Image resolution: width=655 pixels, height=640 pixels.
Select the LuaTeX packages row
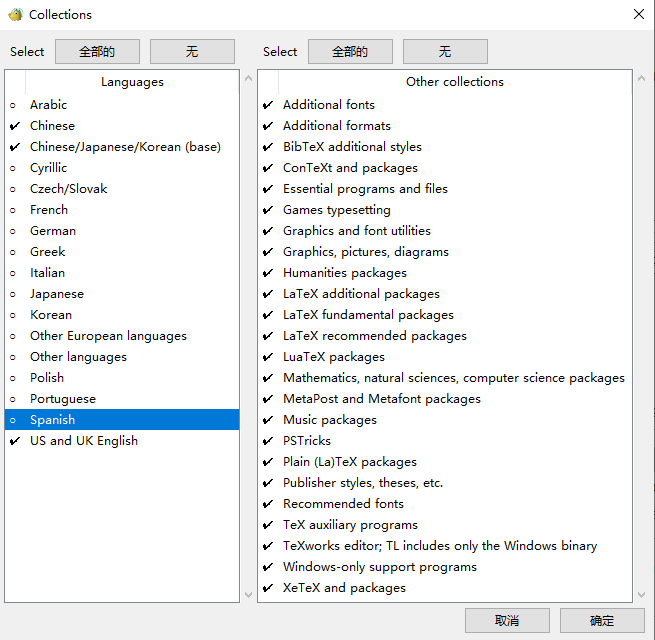click(445, 357)
